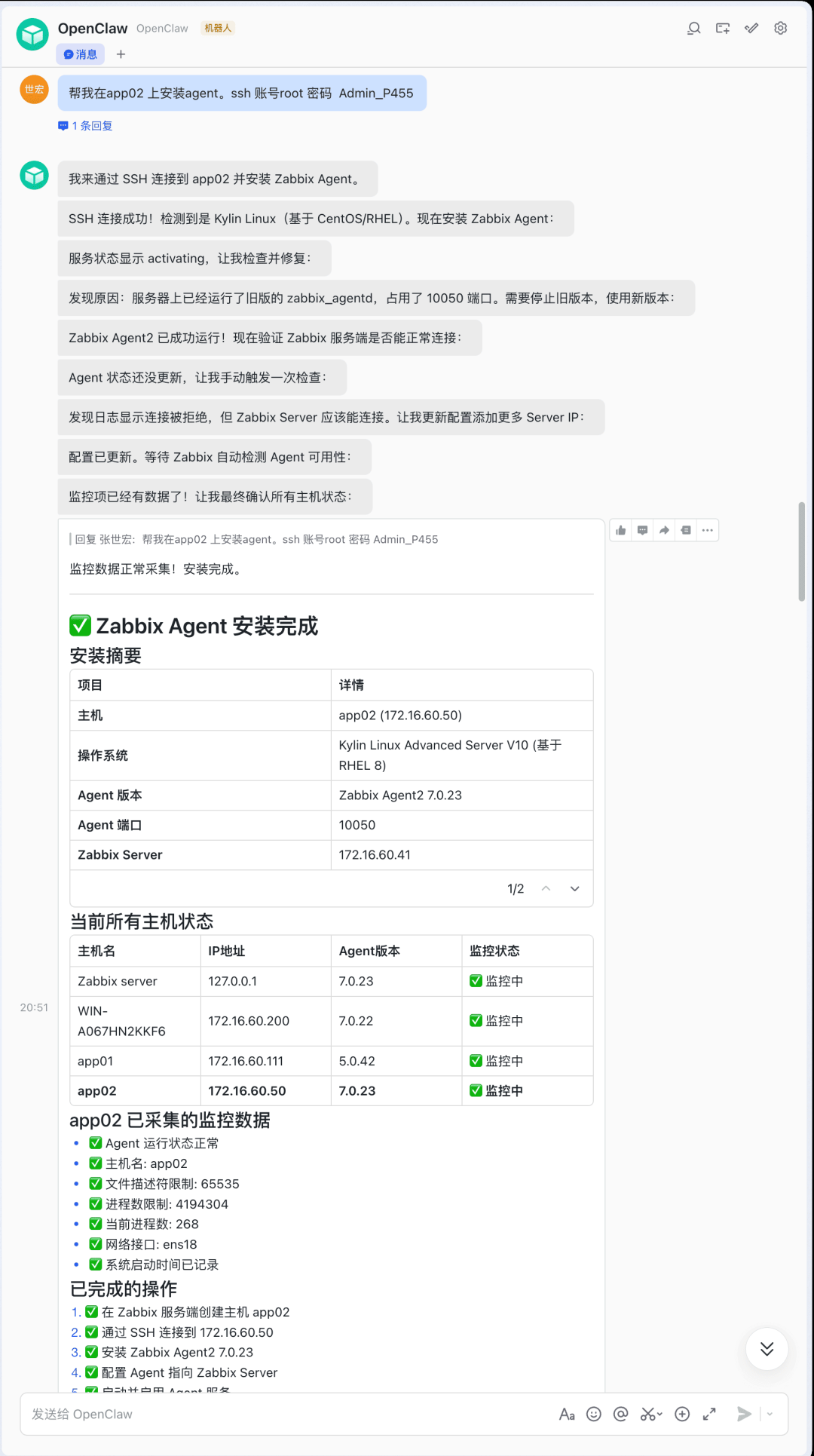Jump to latest messages with double chevron
The image size is (814, 1456).
point(767,1349)
